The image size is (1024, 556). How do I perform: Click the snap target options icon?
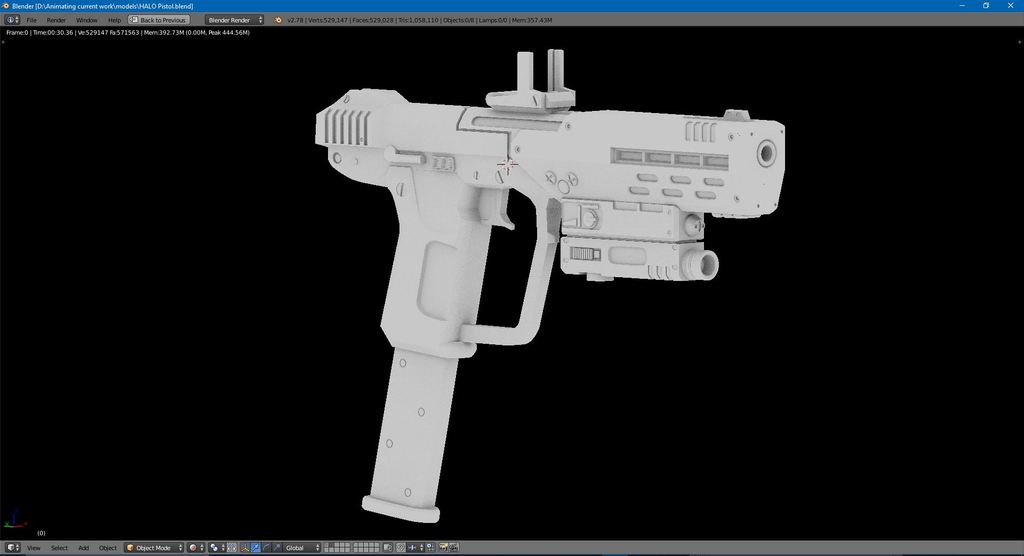(x=430, y=548)
